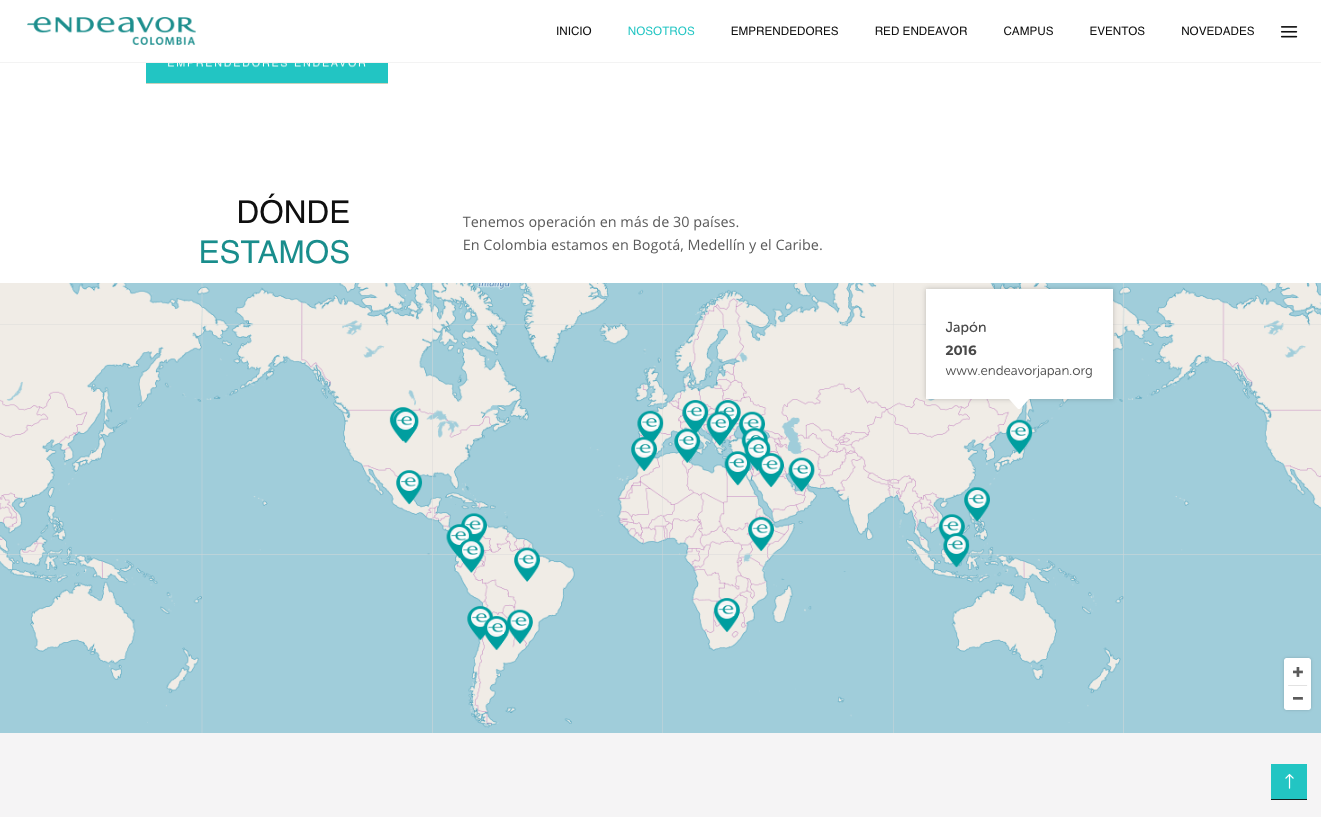The width and height of the screenshot is (1321, 817).
Task: Select the map marker in Kenya
Action: coord(761,532)
